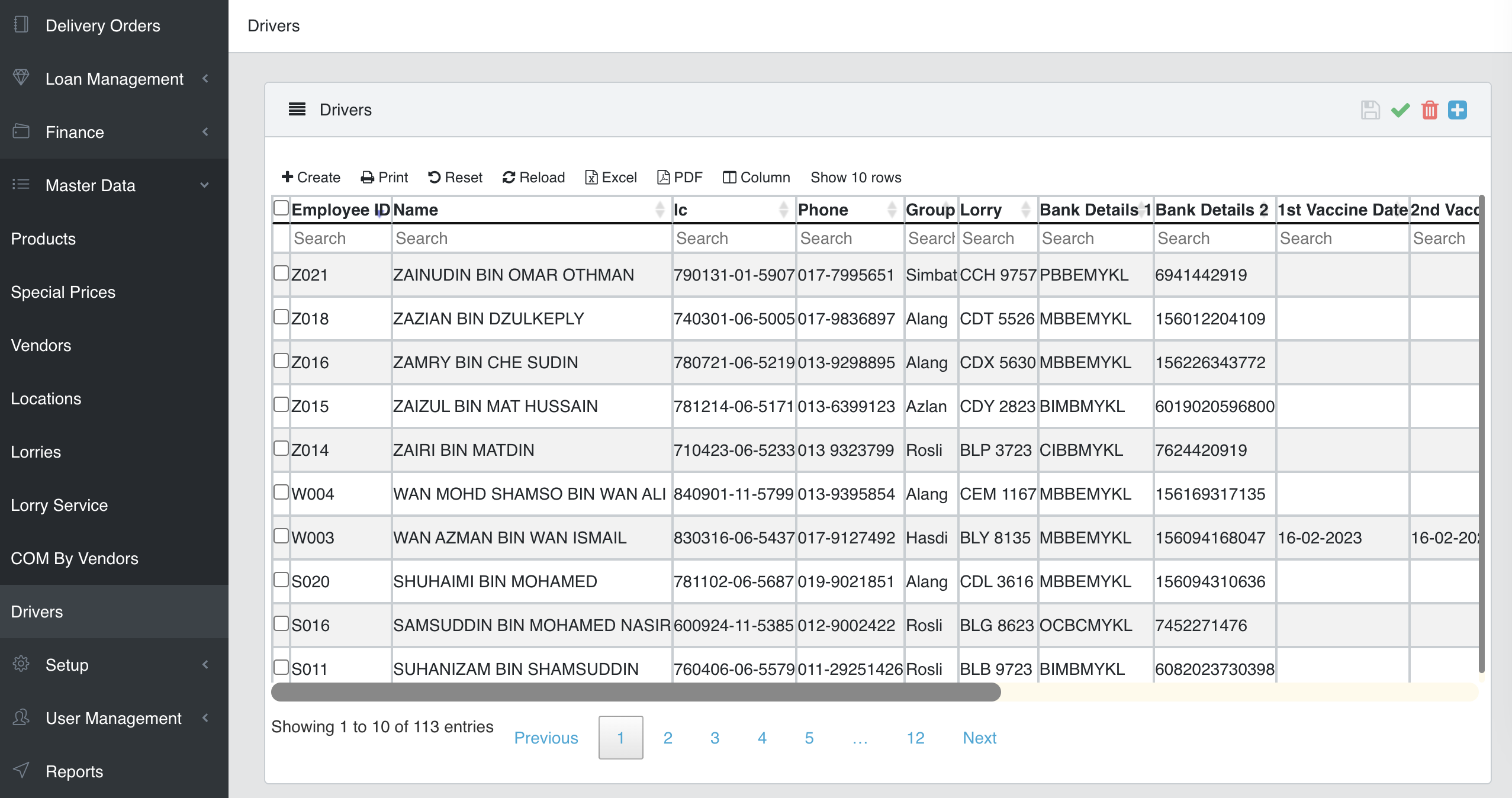Click the green checkmark icon
Screen dimensions: 1512x798
[x=1400, y=110]
